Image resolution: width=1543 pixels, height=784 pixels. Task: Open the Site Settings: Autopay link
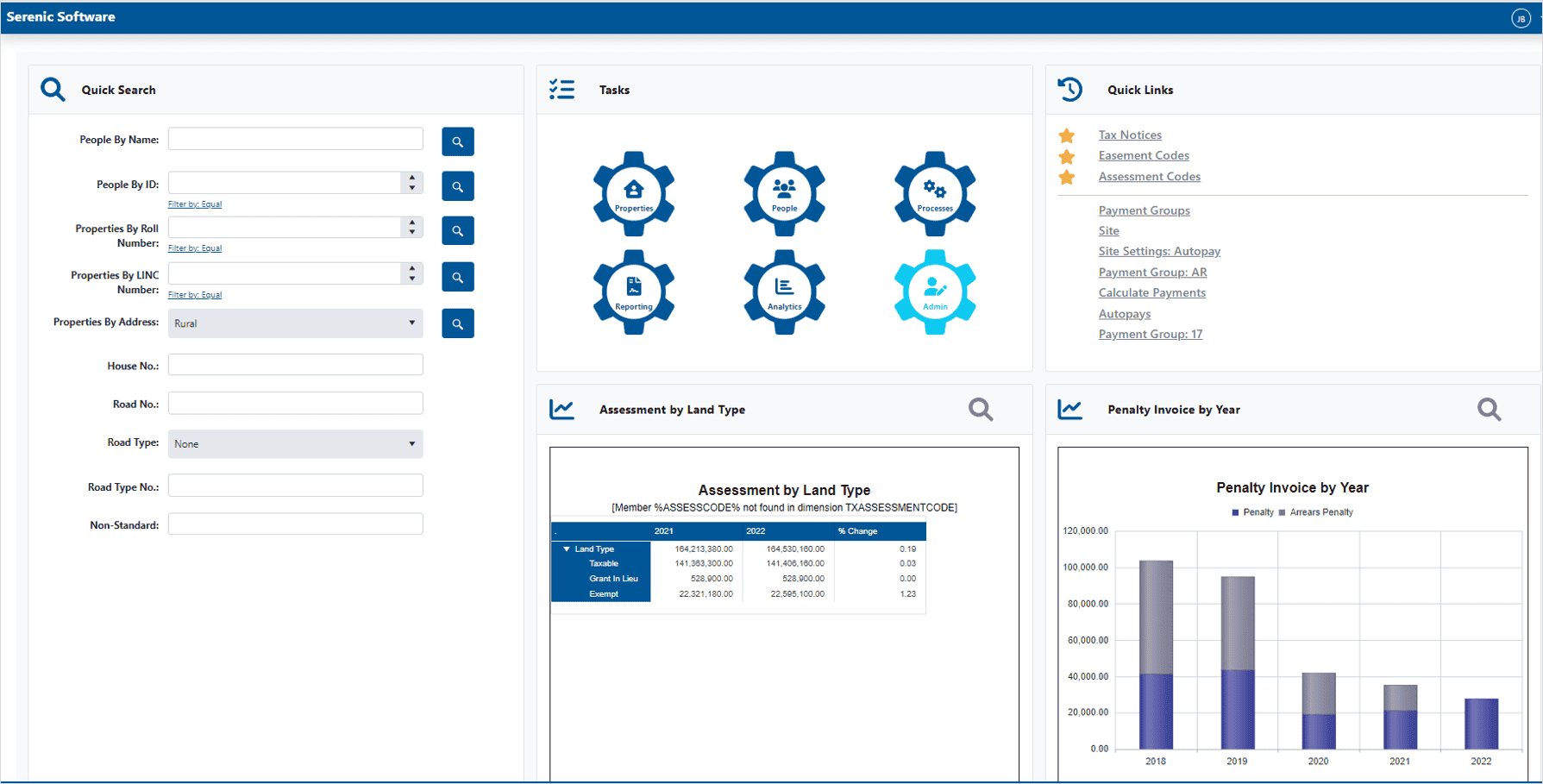(x=1159, y=251)
